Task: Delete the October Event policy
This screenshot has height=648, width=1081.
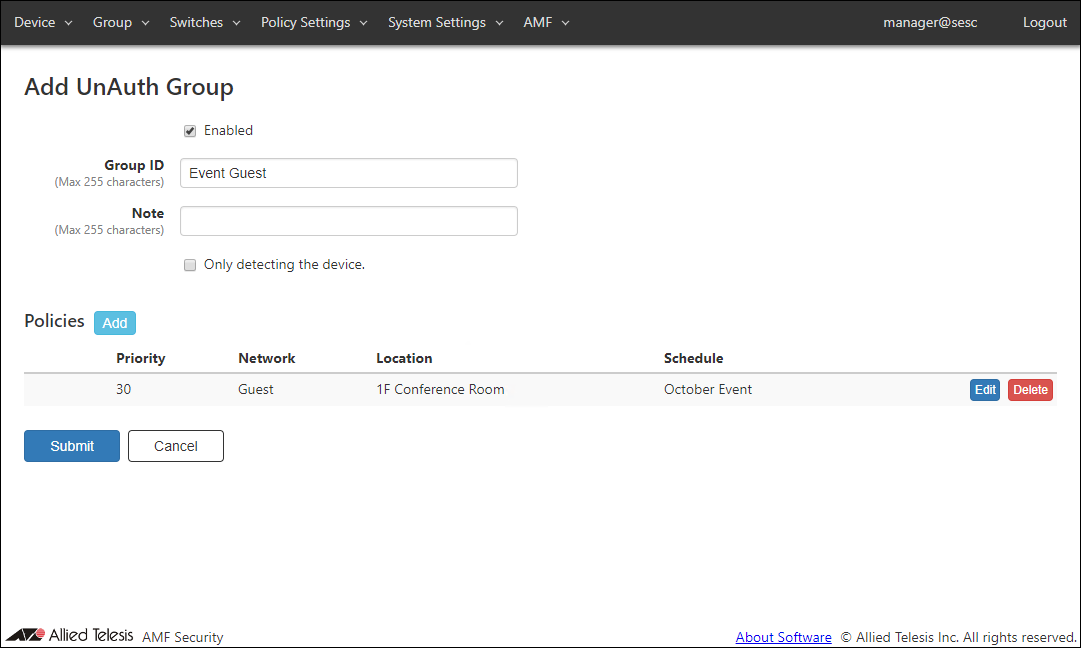Action: point(1030,390)
